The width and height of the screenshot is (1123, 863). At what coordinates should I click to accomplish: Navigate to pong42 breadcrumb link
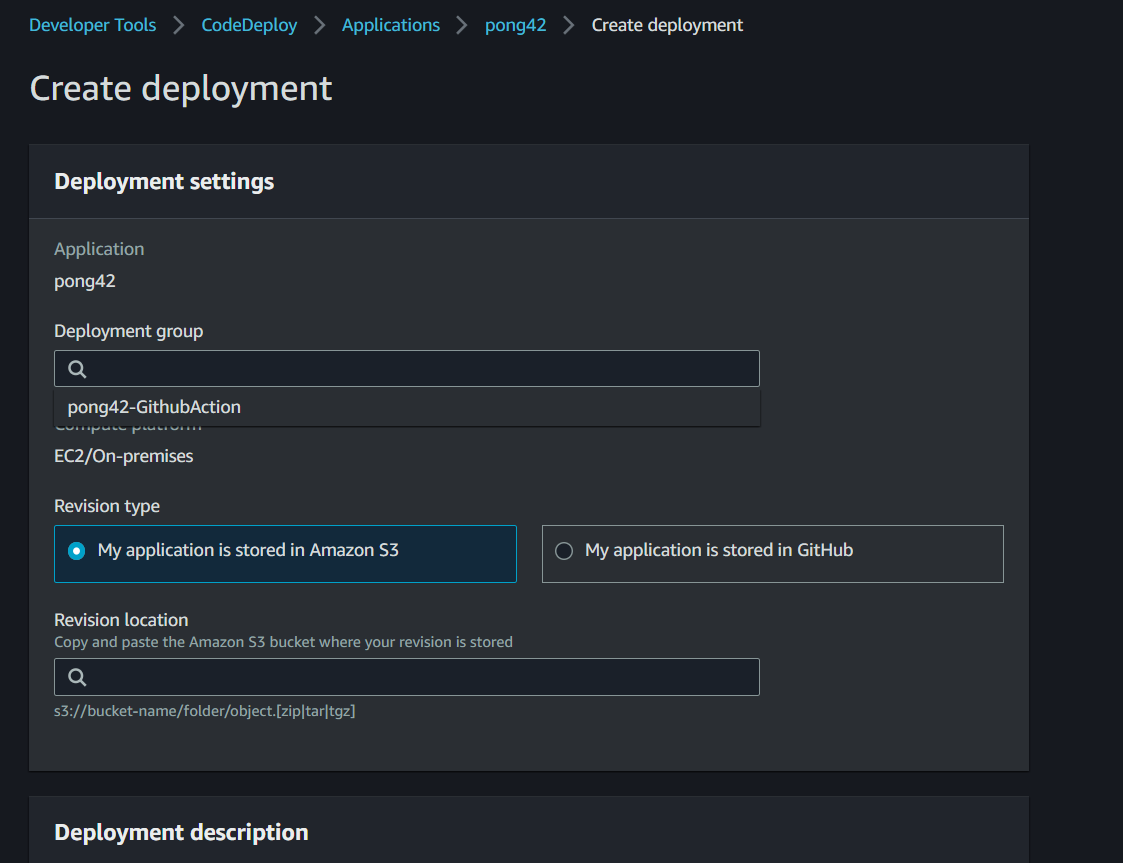click(516, 25)
